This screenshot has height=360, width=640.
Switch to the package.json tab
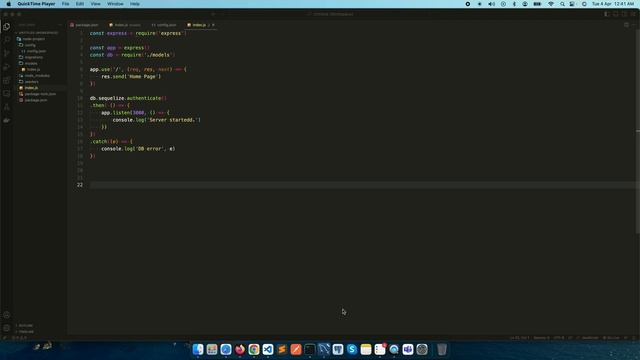click(84, 25)
